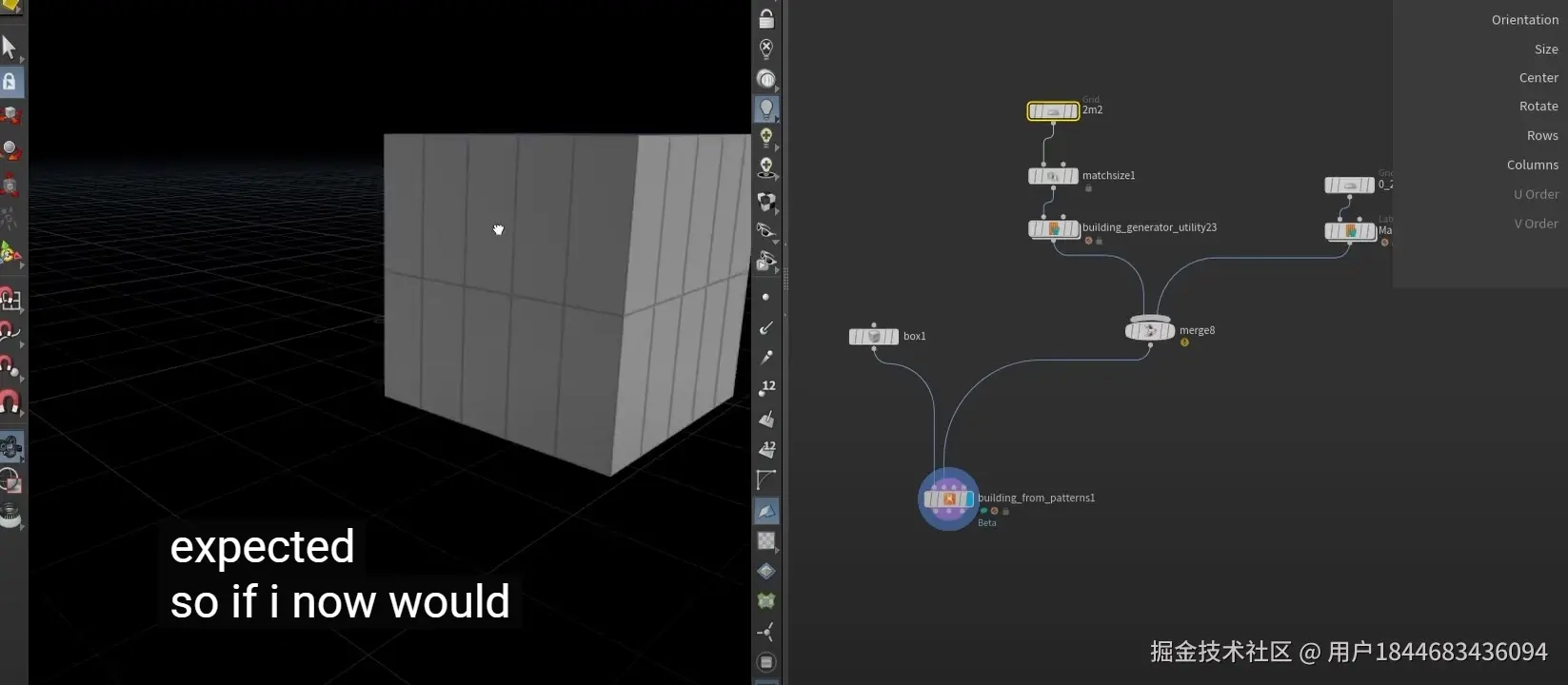Enable primitive snapping curve magnet icon

10,333
